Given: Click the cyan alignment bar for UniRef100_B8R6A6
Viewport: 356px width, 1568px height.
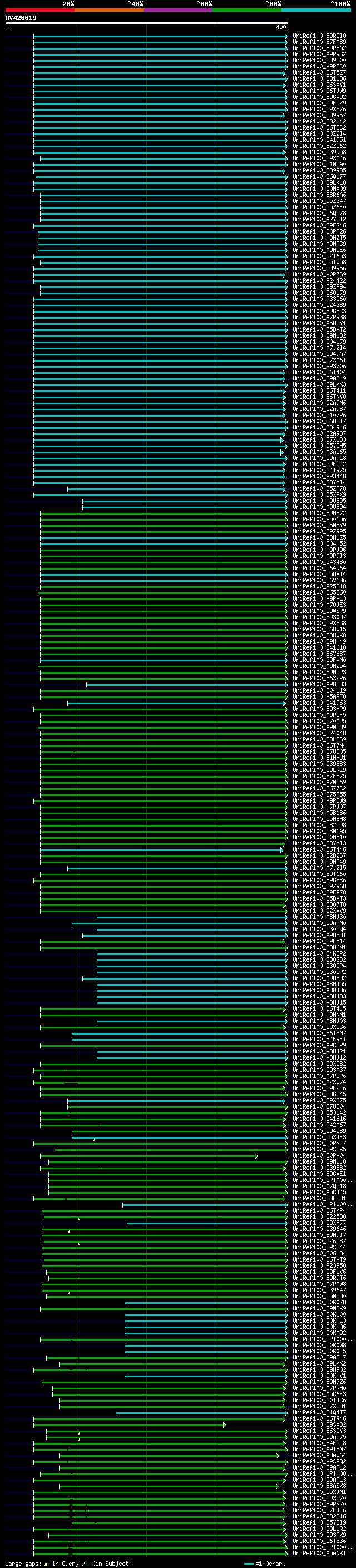Looking at the screenshot, I should [x=163, y=195].
